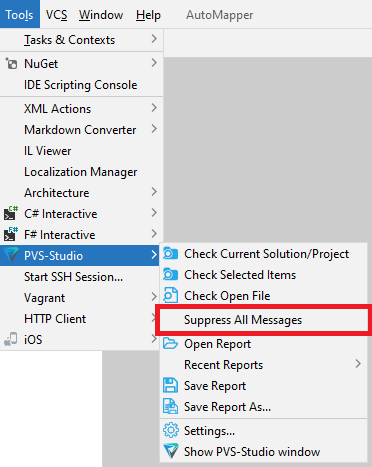Click the Save Report floppy disk icon
Viewport: 372px width, 467px height.
pyautogui.click(x=170, y=385)
